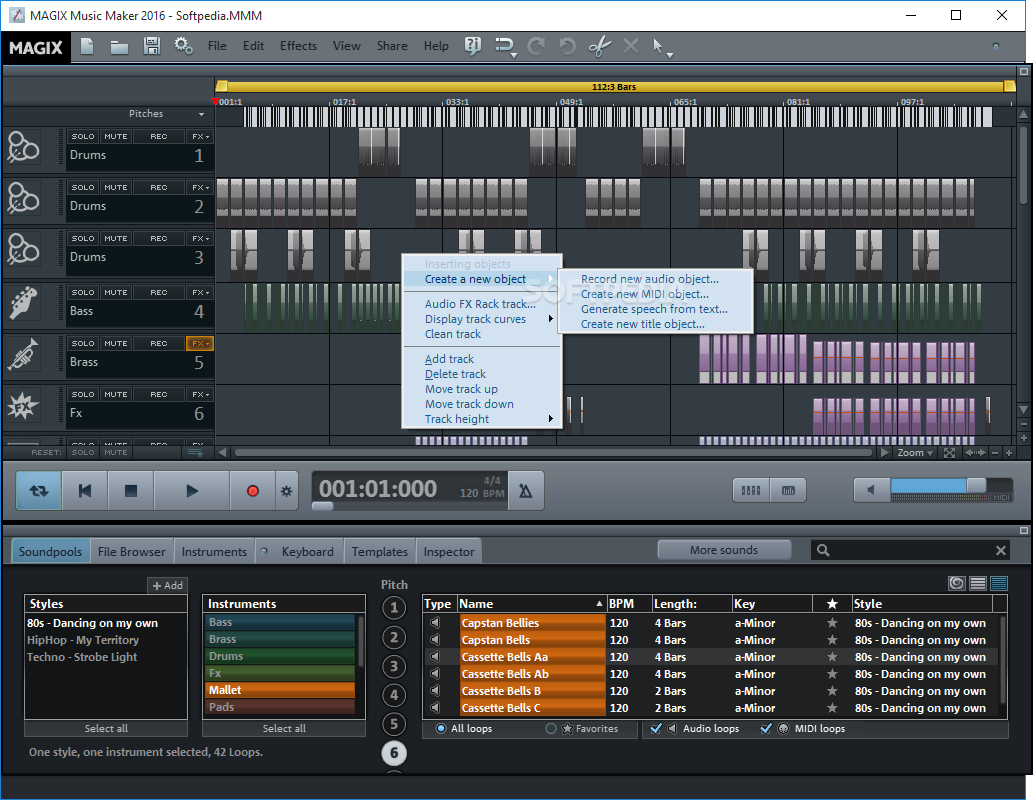The height and width of the screenshot is (800, 1033).
Task: Click the stop playback button
Action: coord(131,491)
